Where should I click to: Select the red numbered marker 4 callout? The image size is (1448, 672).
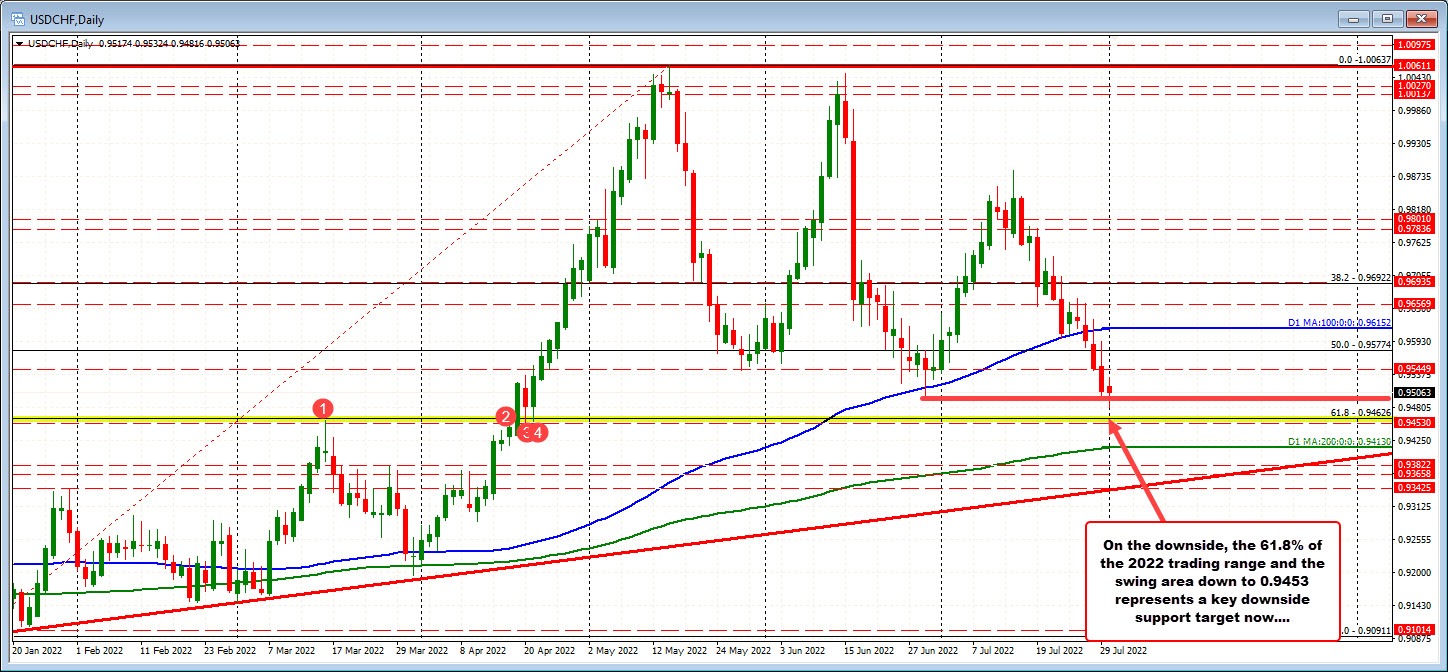539,432
